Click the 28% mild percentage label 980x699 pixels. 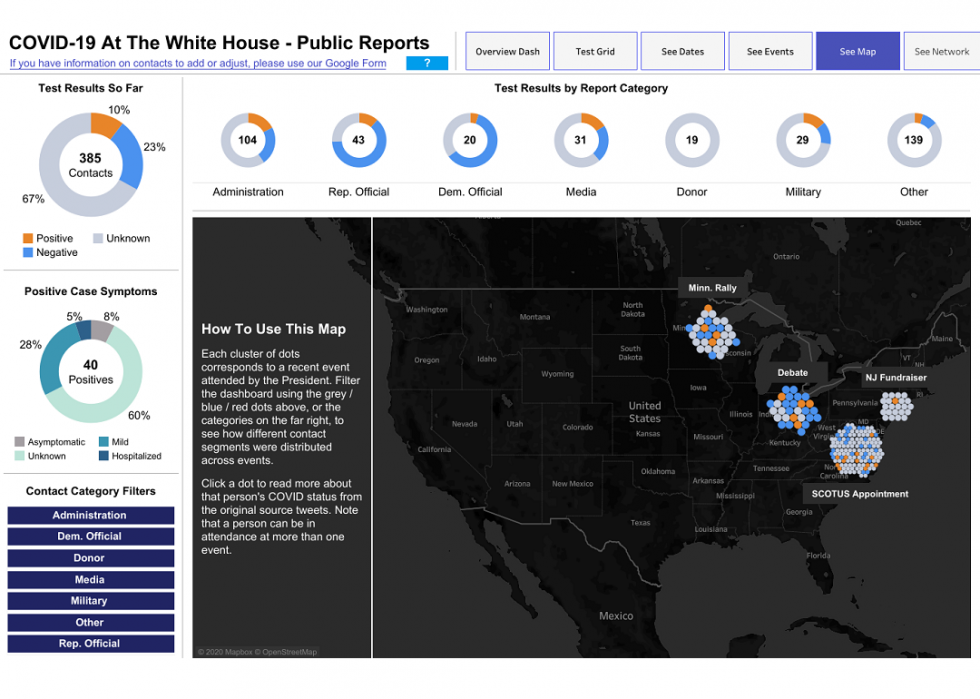pos(31,344)
